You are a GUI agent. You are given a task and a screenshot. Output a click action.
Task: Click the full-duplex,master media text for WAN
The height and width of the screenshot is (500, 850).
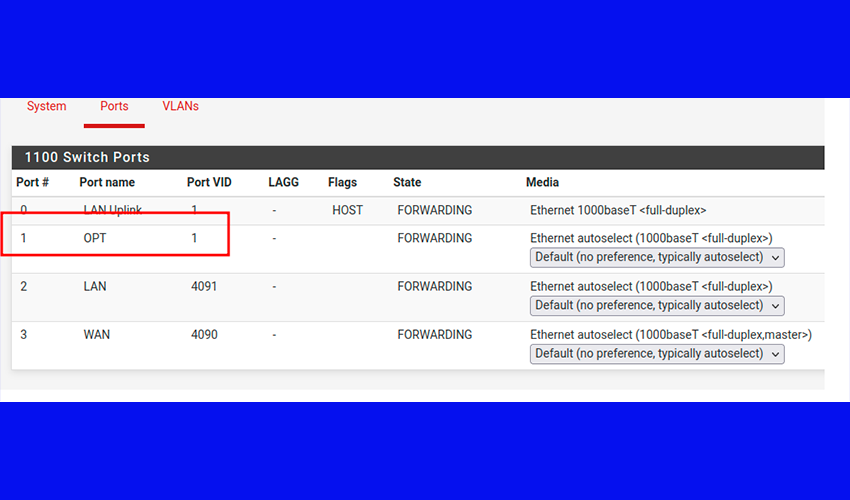671,335
